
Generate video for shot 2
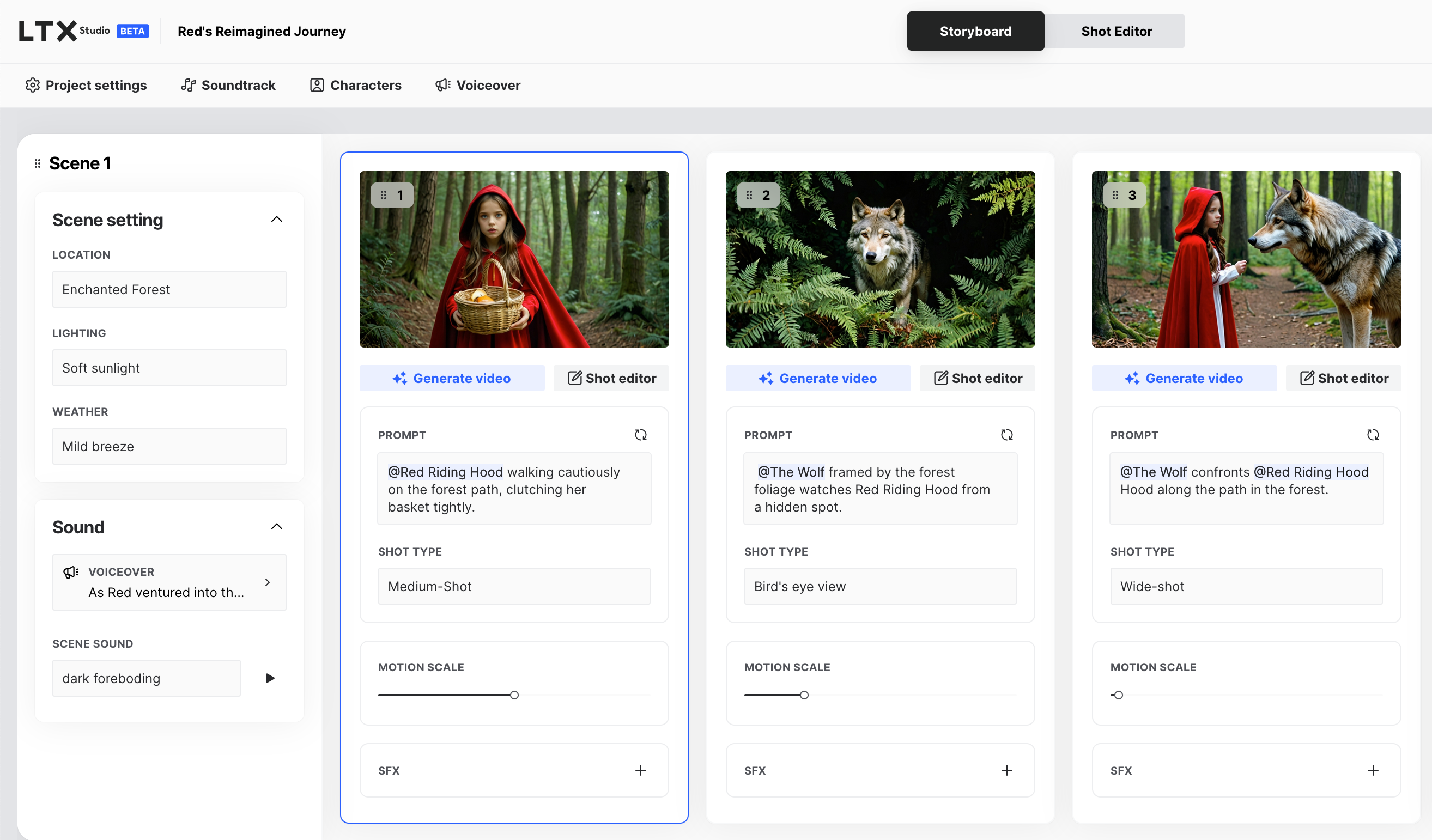(818, 378)
